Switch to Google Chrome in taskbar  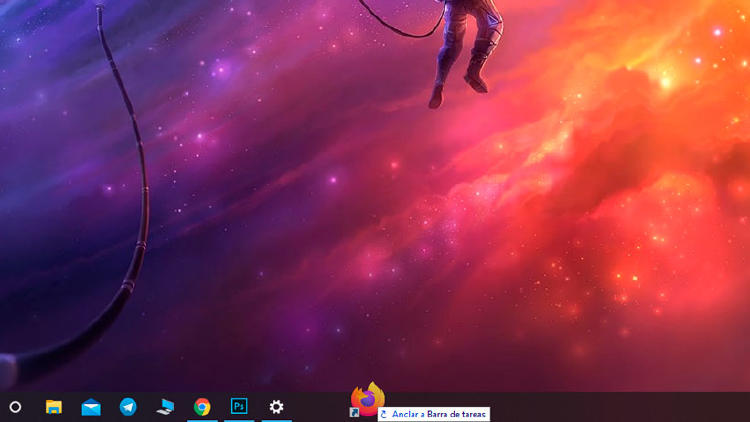[x=202, y=407]
